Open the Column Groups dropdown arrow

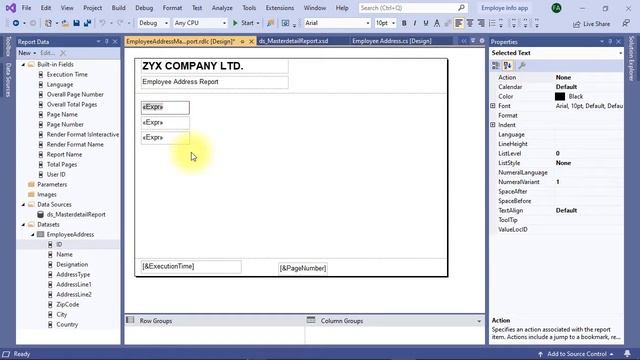[479, 321]
